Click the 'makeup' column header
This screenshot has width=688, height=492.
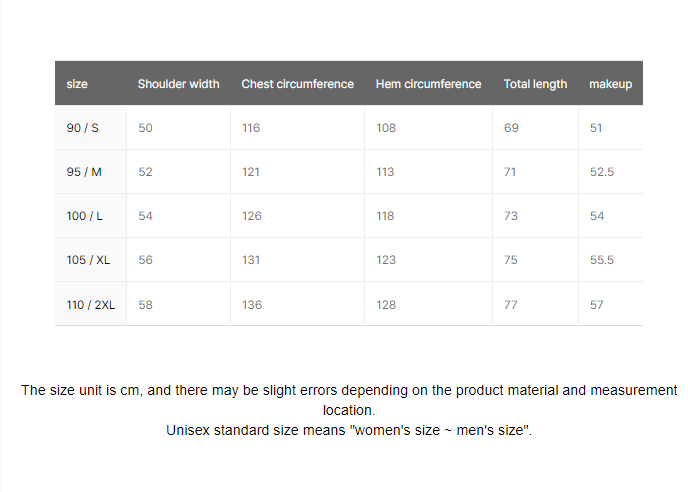pyautogui.click(x=610, y=84)
